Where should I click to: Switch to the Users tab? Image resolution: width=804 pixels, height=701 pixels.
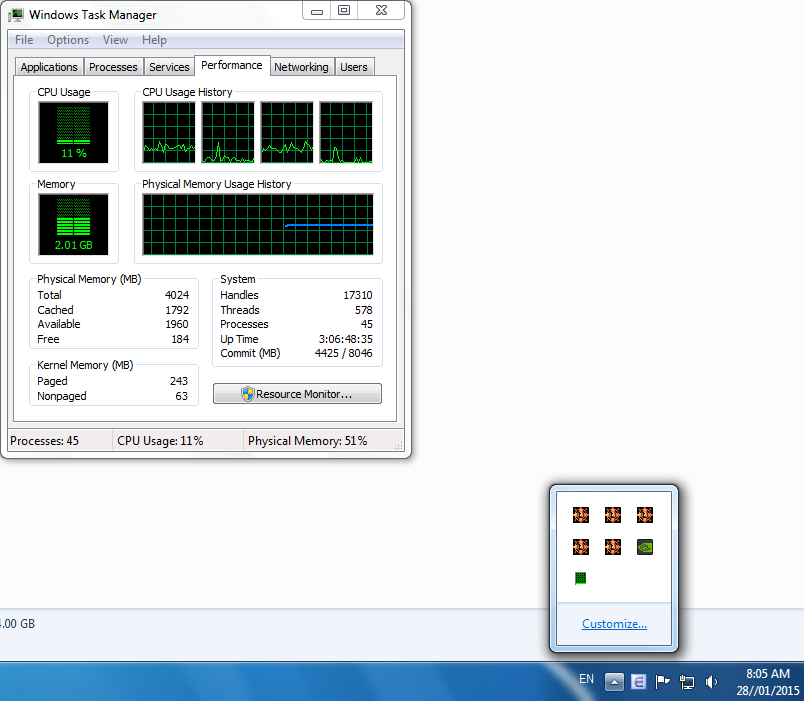(354, 67)
